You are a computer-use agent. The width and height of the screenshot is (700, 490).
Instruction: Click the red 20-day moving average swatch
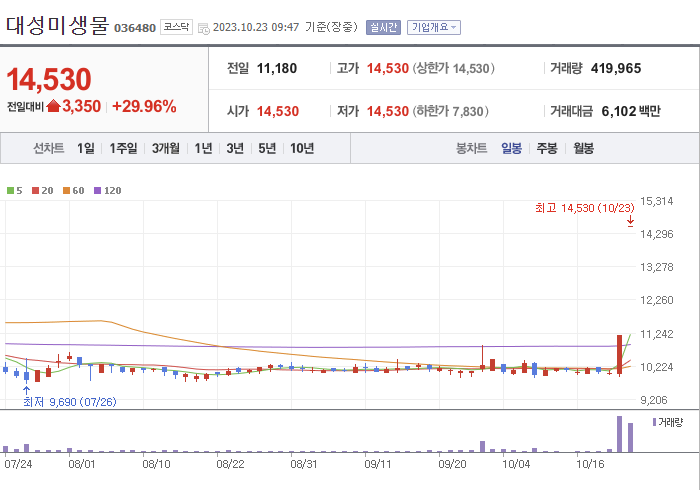(x=35, y=191)
